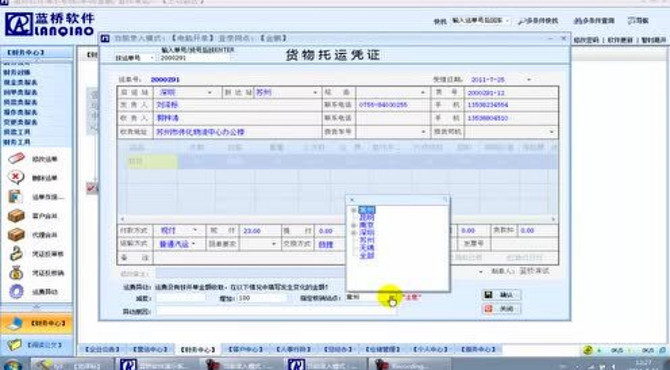The image size is (670, 370).
Task: Switch to the 【个人中心】 bottom tab
Action: [x=430, y=349]
